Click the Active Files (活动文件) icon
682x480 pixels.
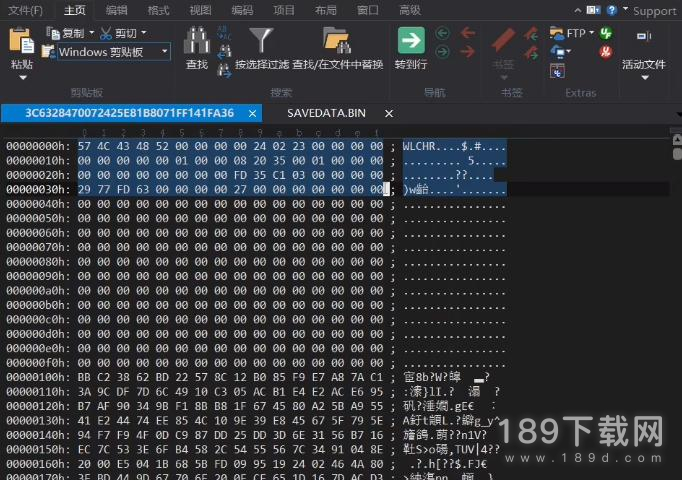(x=643, y=40)
